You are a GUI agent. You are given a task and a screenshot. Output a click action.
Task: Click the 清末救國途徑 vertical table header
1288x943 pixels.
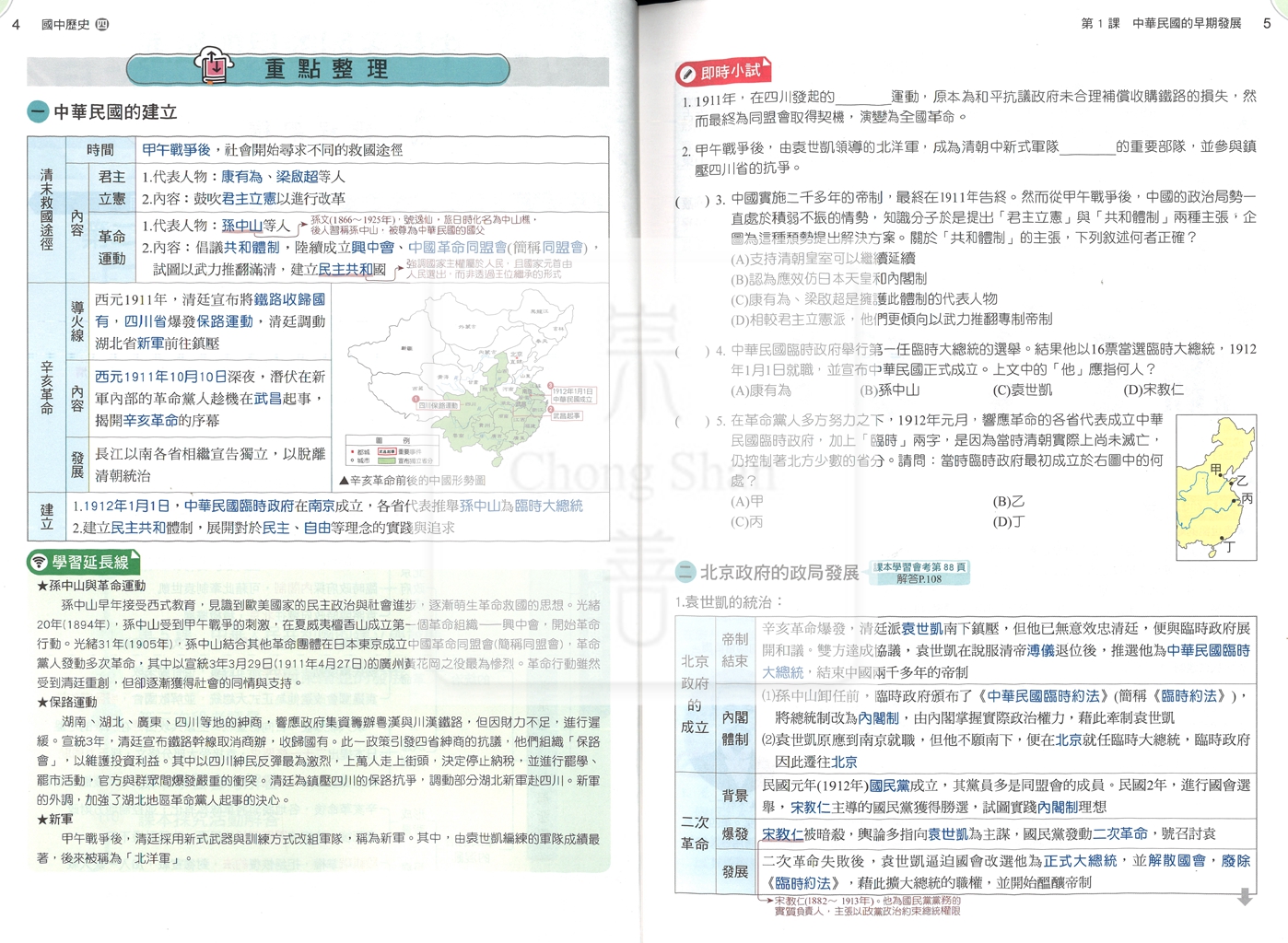click(46, 209)
